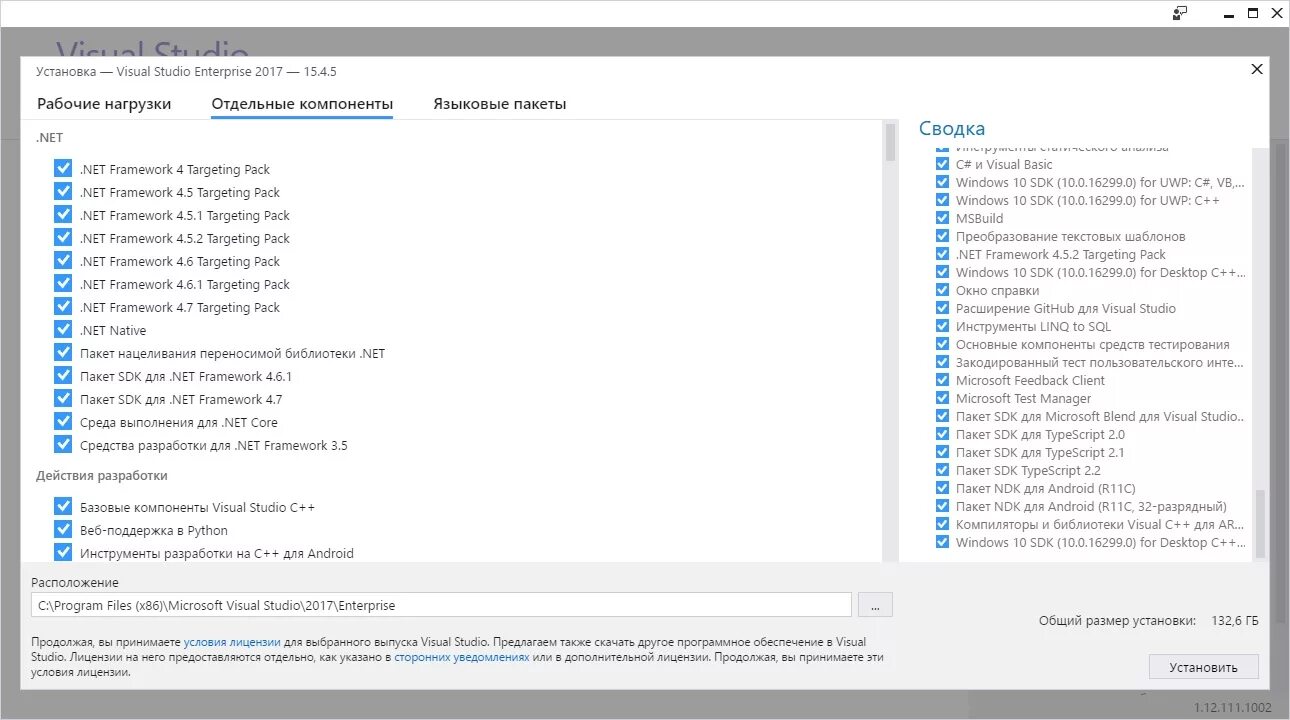Select the Отдельные компоненты tab
The width and height of the screenshot is (1290, 720).
point(302,104)
